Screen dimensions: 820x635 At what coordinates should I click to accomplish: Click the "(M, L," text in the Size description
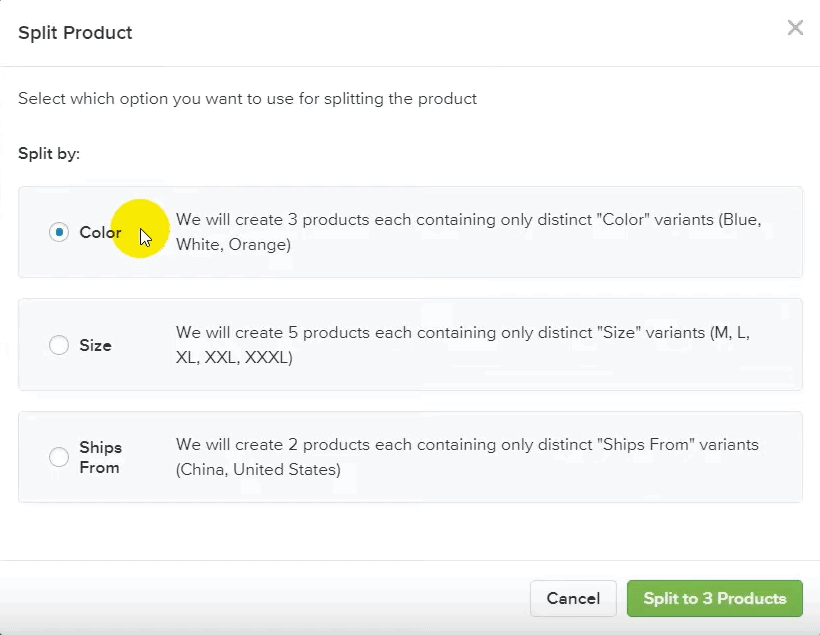pos(730,333)
